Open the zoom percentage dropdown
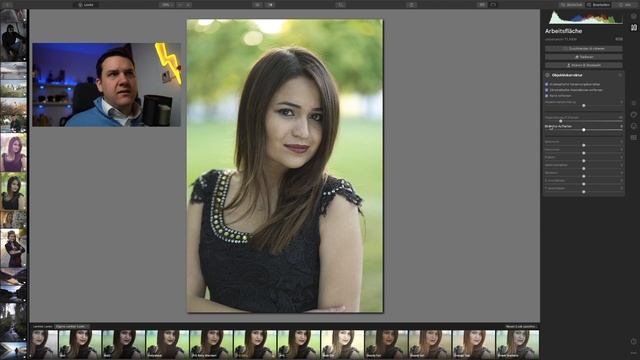640x360 pixels. (167, 4)
